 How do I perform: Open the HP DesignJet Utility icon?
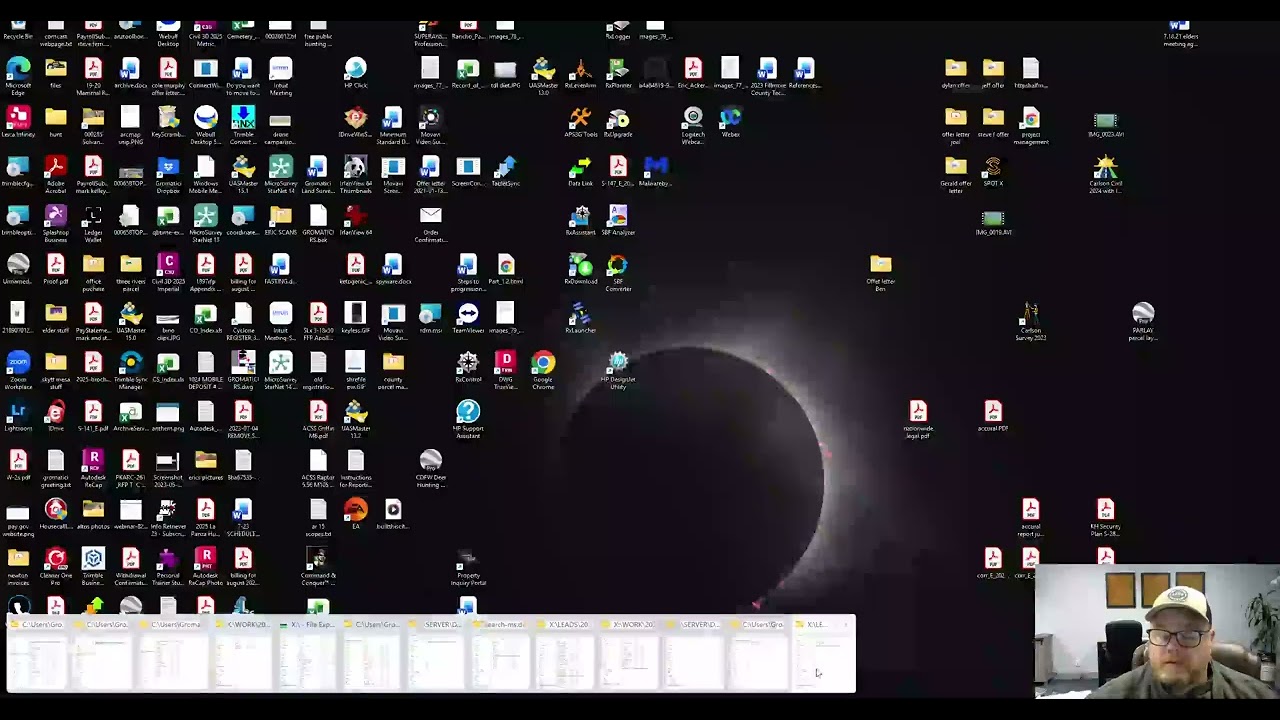618,364
